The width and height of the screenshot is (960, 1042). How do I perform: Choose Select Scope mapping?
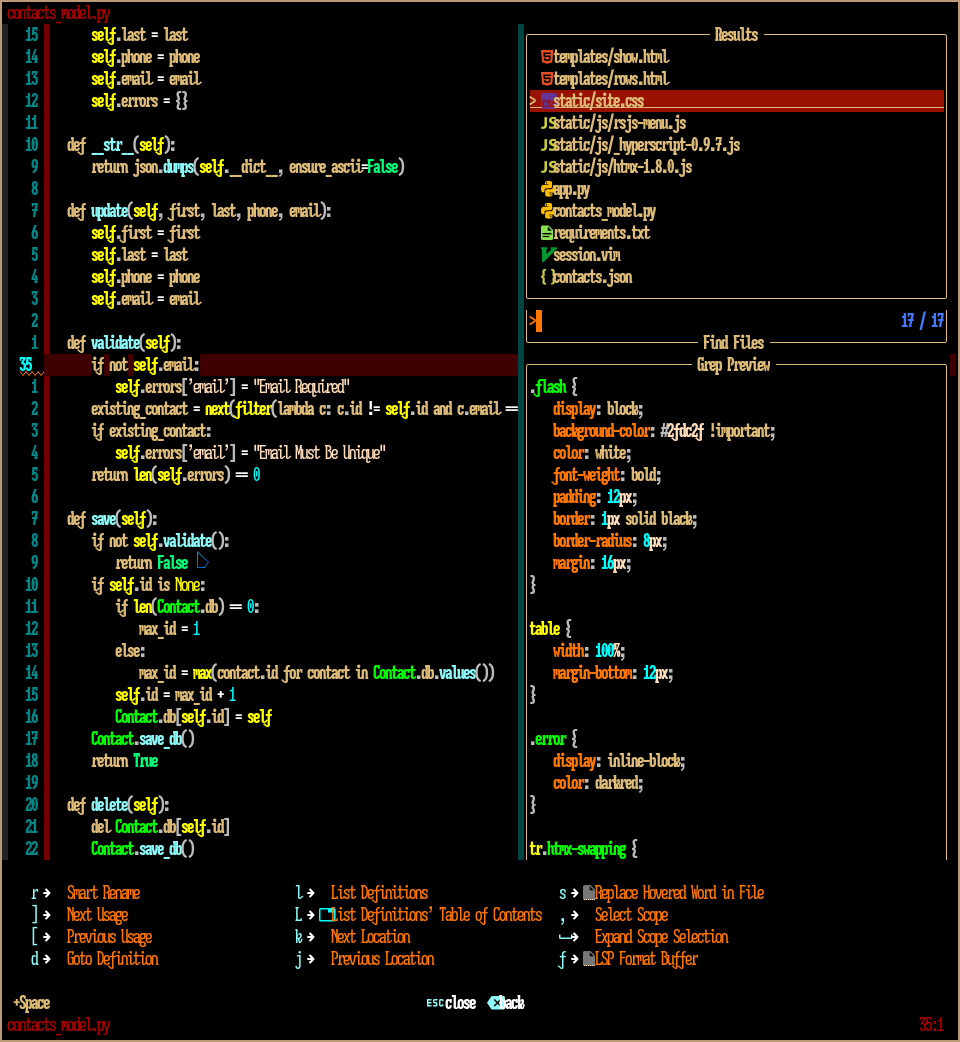tap(631, 915)
